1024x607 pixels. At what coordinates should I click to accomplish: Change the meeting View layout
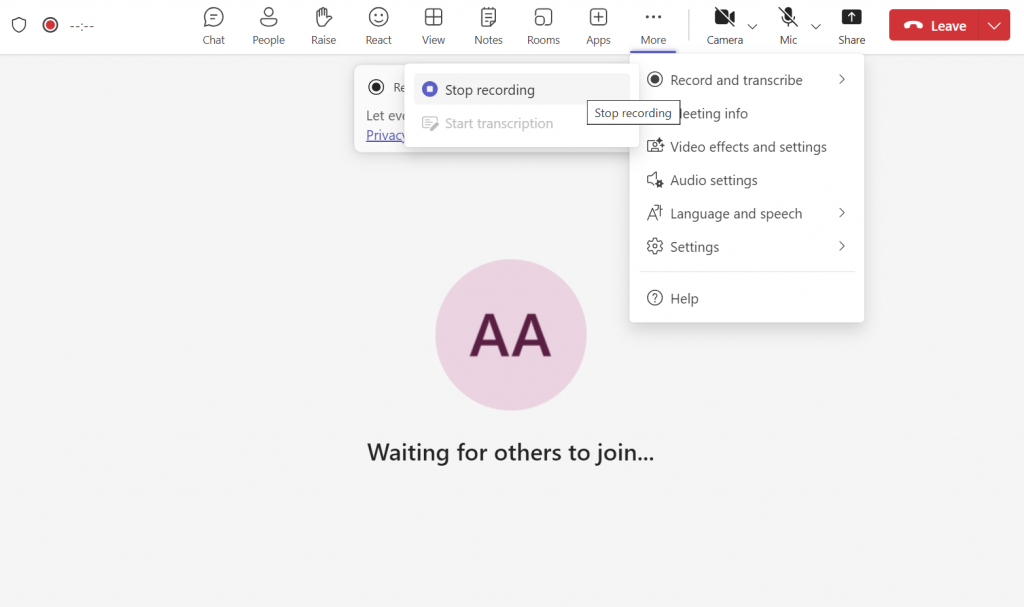click(x=433, y=25)
